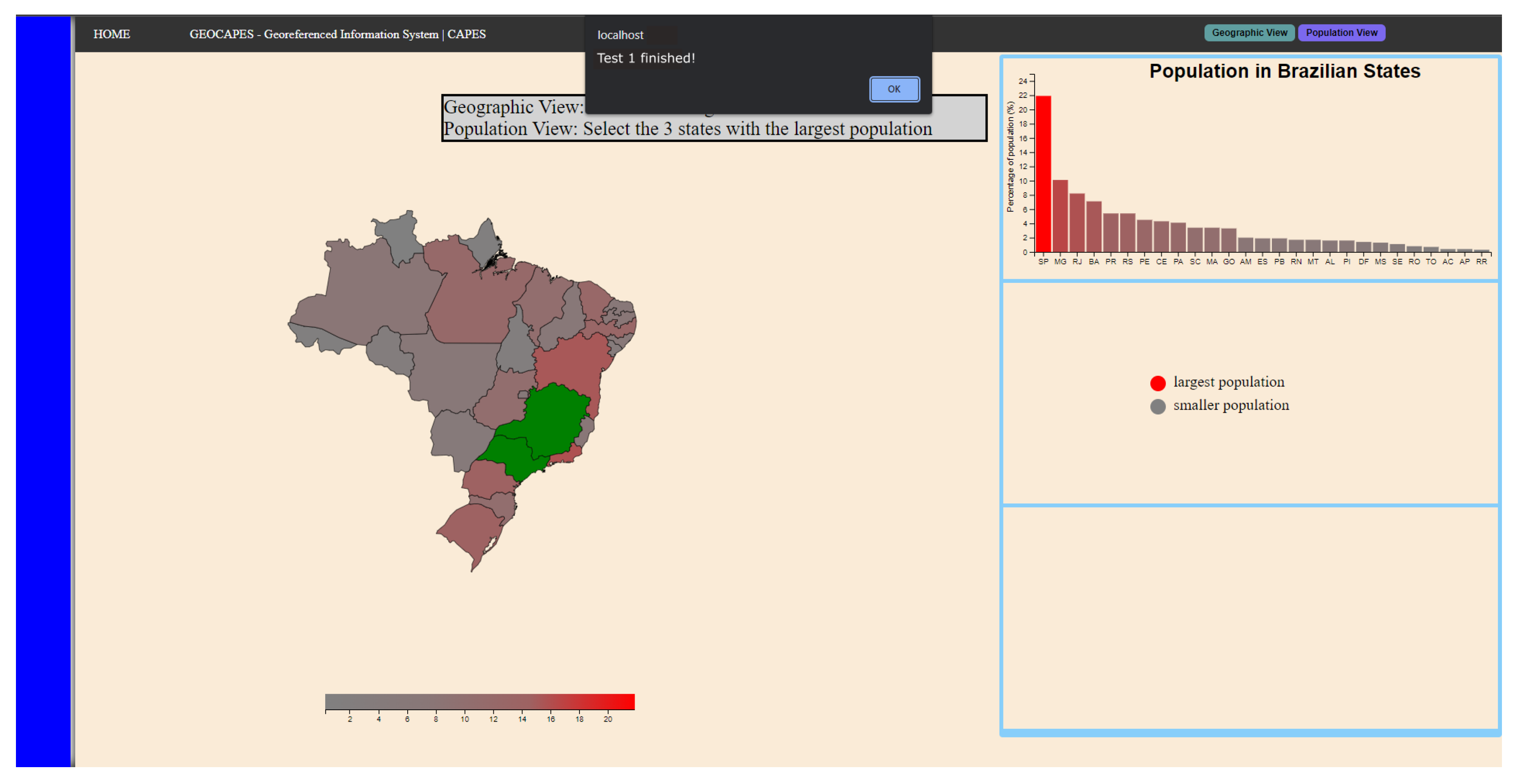1522x784 pixels.
Task: Open the GEOCAPES title link
Action: [338, 34]
